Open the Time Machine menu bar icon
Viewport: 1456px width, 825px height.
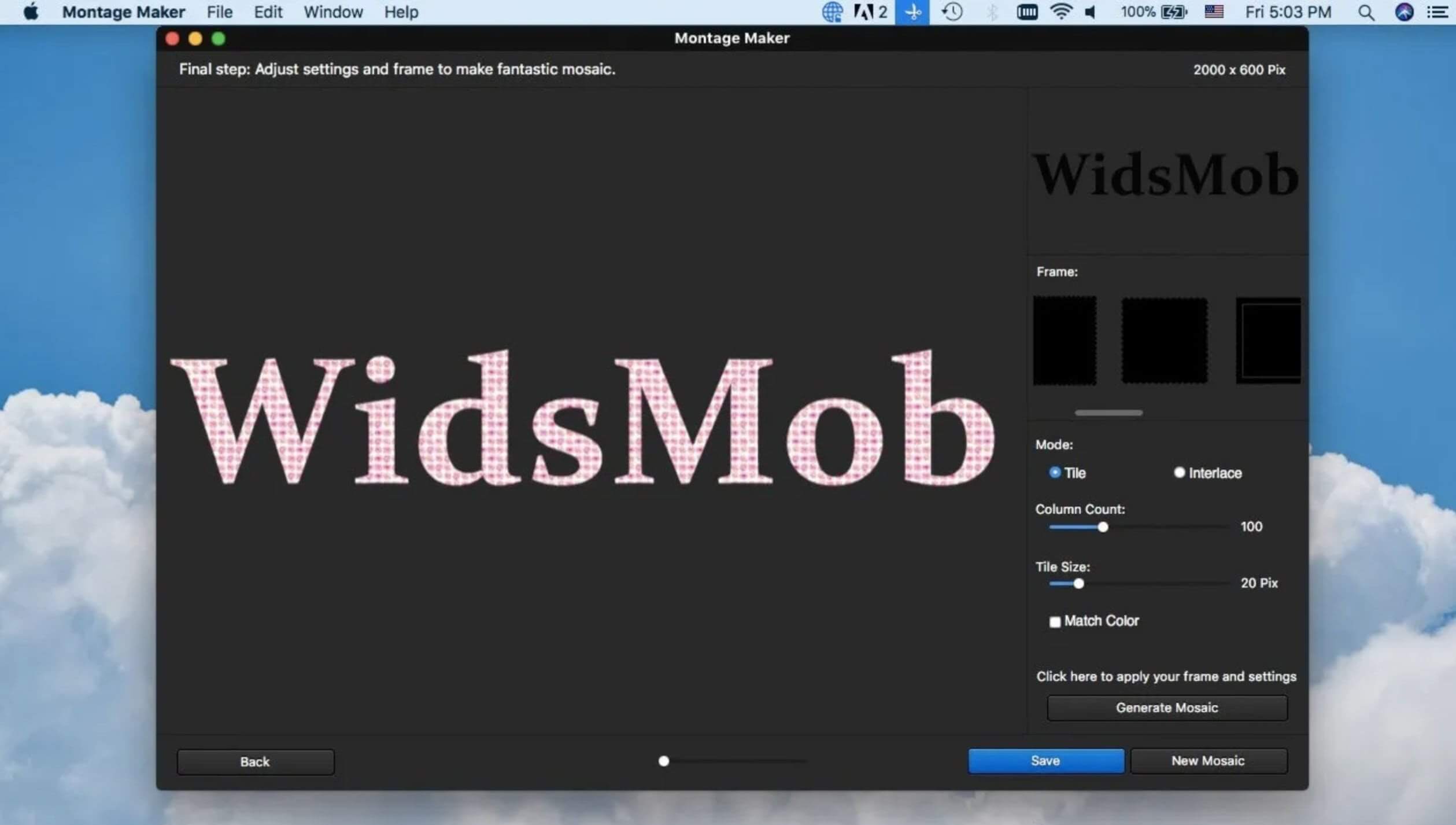952,12
